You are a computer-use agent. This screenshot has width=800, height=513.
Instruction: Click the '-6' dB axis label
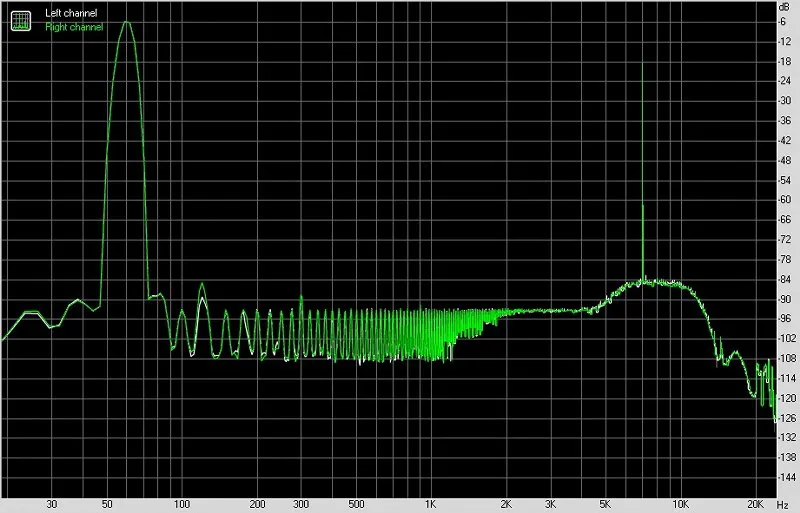pyautogui.click(x=782, y=22)
